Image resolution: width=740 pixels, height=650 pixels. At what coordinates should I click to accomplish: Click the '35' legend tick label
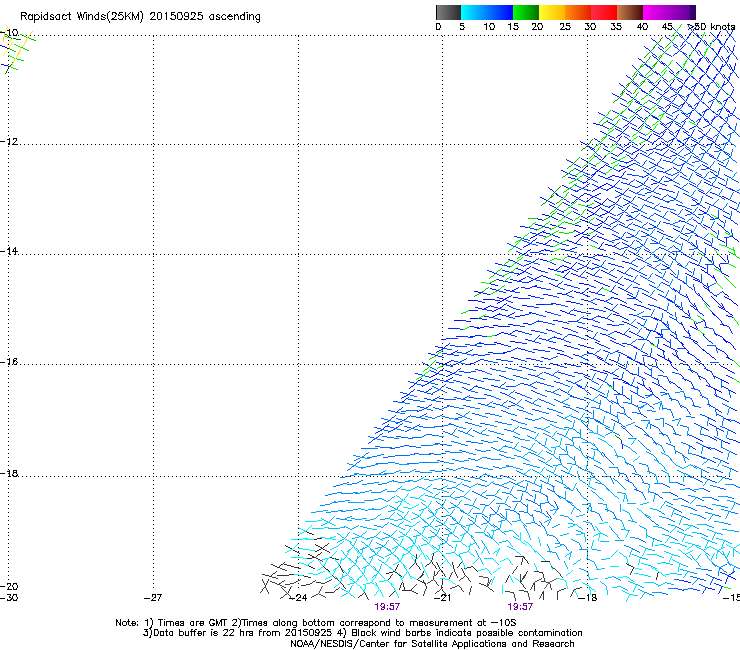pyautogui.click(x=616, y=27)
